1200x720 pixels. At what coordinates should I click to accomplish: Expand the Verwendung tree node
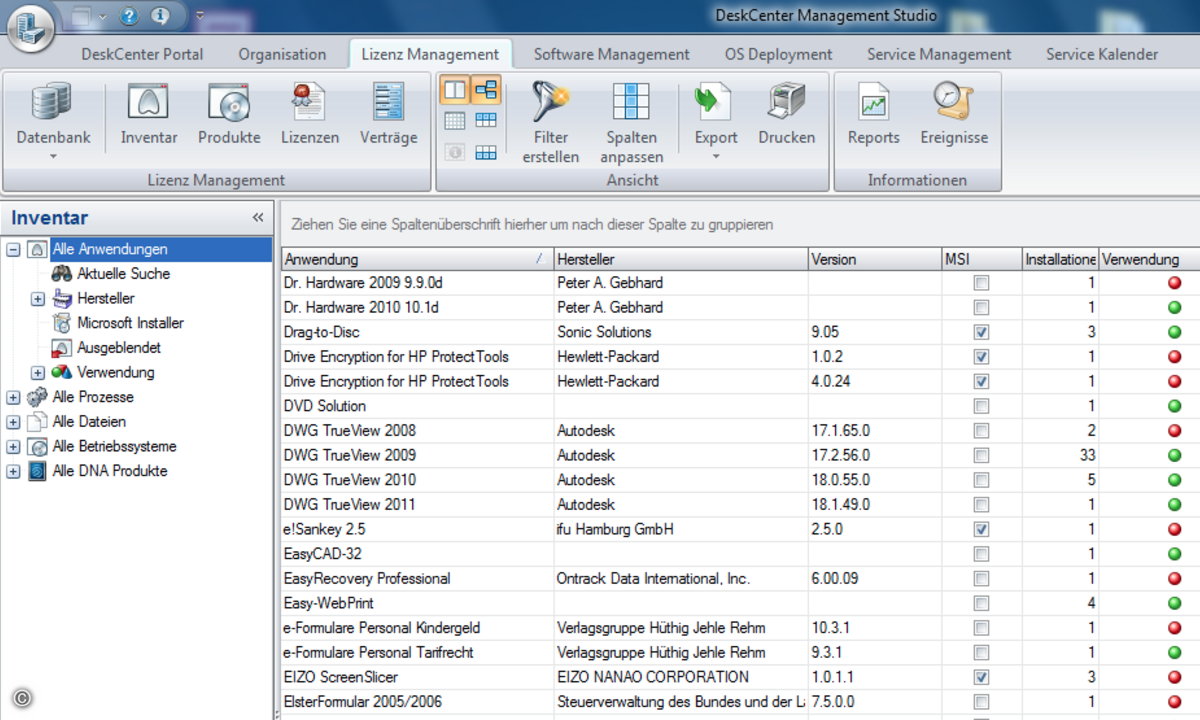pos(38,372)
